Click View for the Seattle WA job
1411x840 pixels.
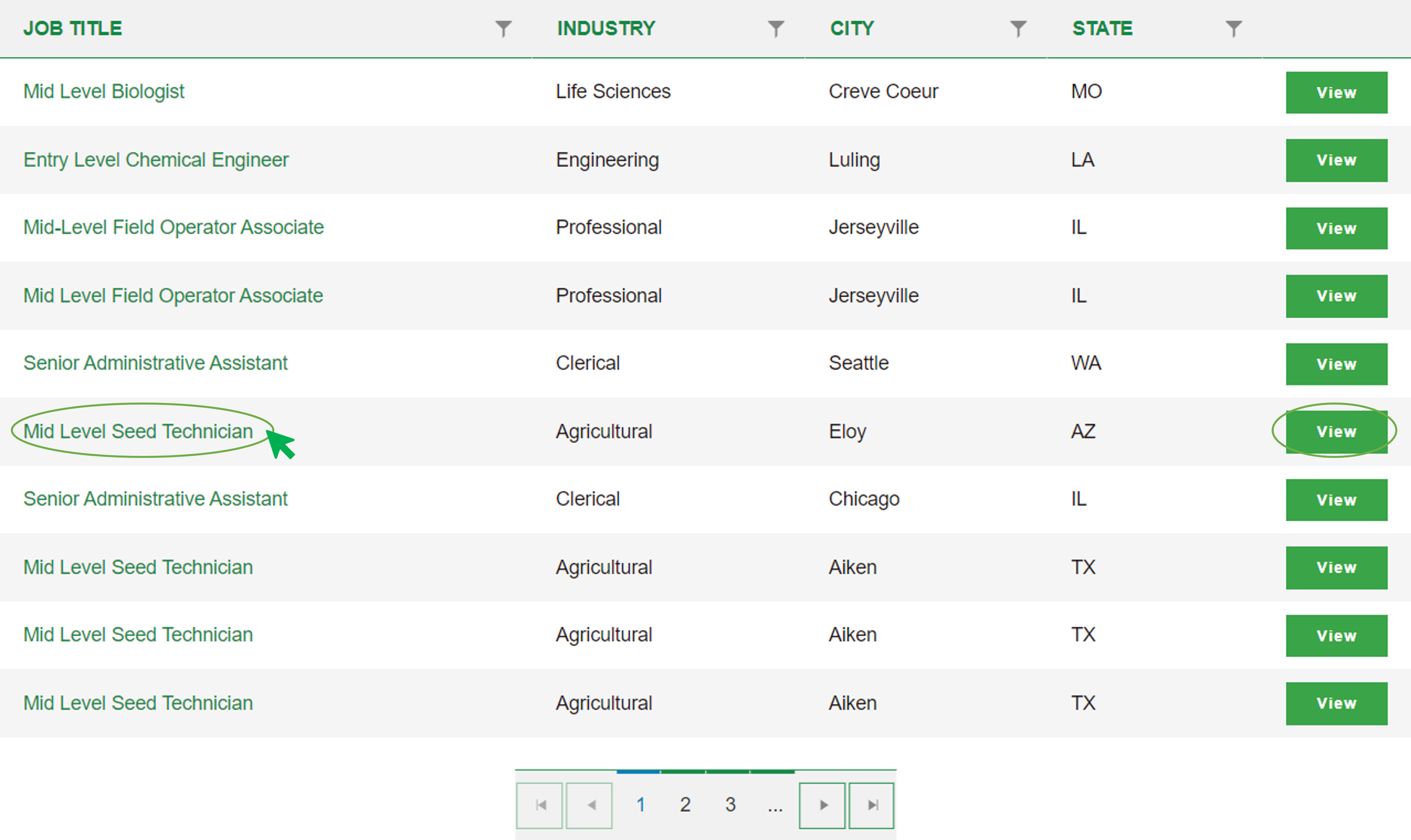pyautogui.click(x=1336, y=364)
